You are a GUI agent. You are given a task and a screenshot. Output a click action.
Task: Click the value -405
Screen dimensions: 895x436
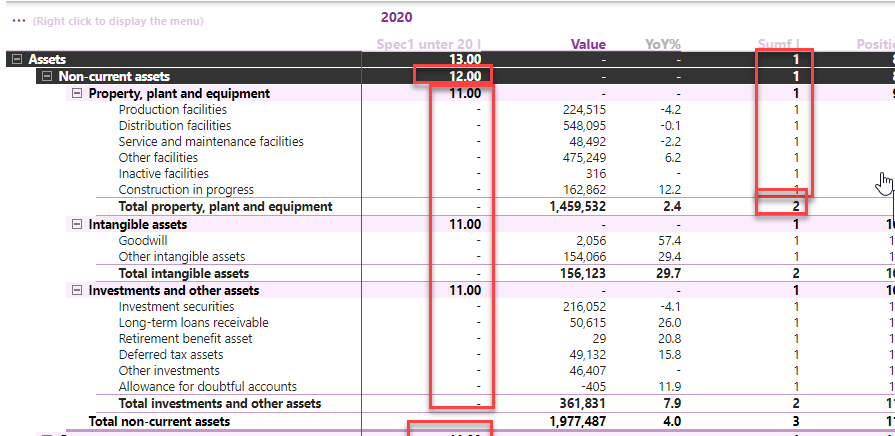tap(594, 387)
